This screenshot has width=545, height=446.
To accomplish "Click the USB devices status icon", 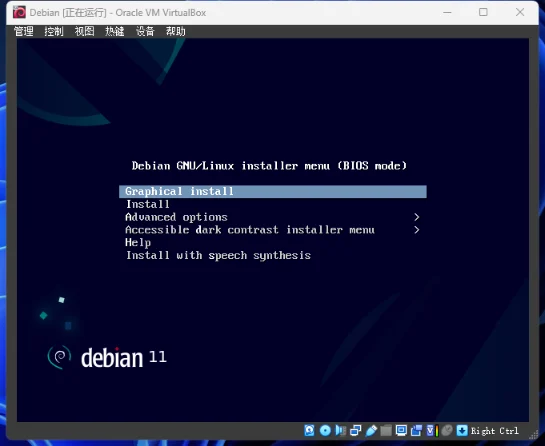I will [x=371, y=431].
